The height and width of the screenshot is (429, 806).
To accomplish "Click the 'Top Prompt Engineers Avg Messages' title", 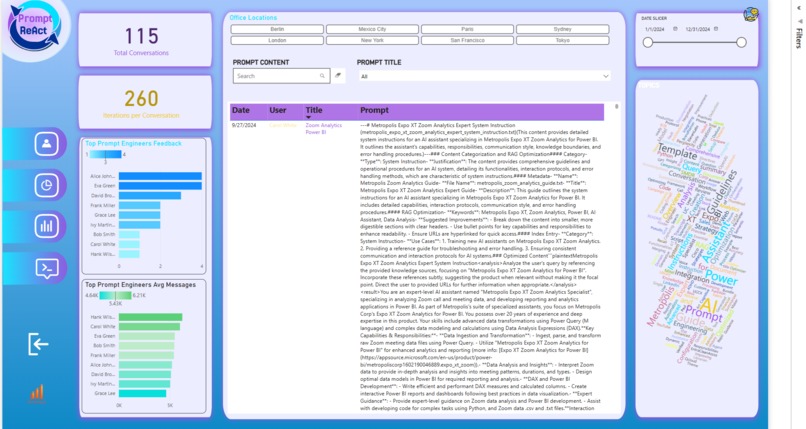I will pos(140,285).
